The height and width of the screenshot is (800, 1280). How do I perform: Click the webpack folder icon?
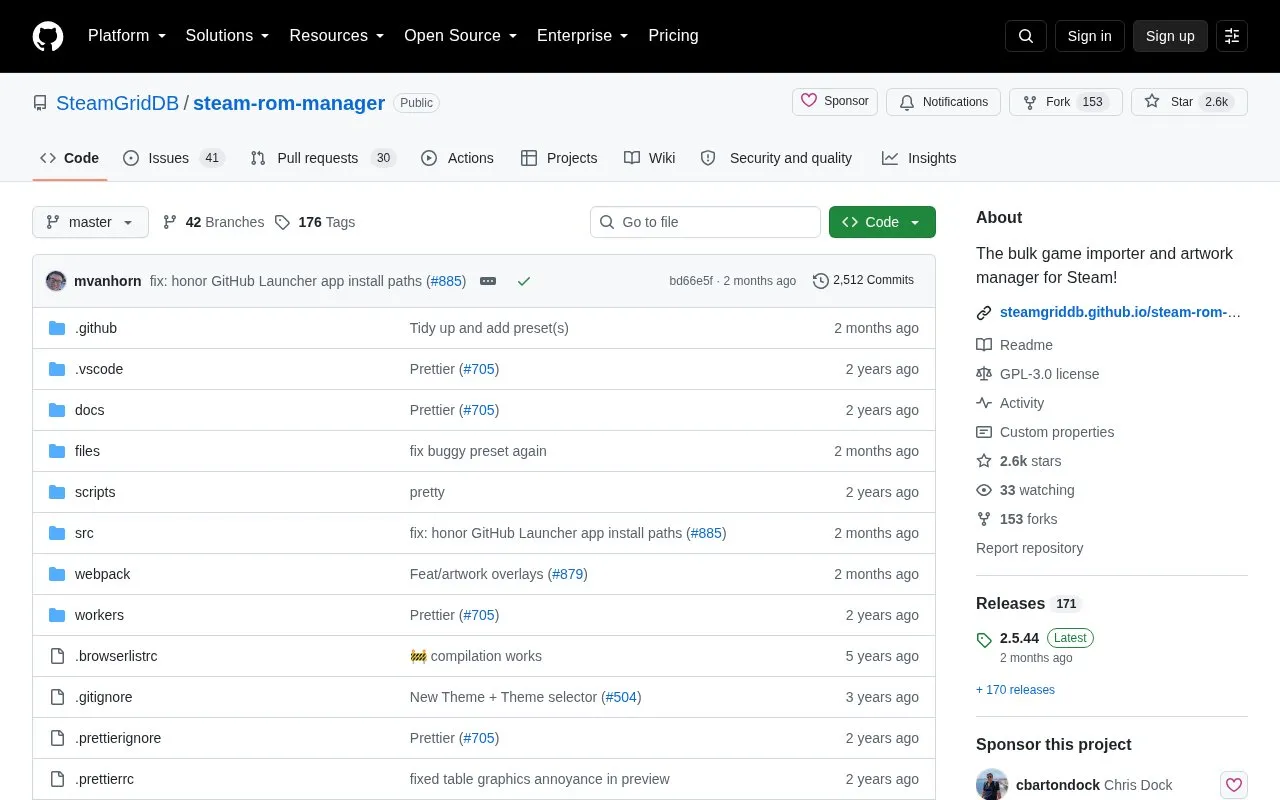(57, 574)
